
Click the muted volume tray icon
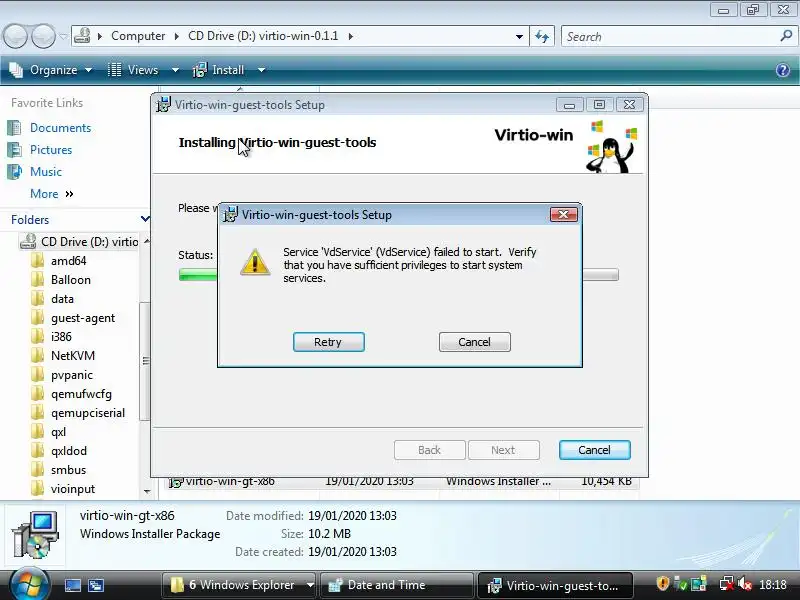click(745, 584)
